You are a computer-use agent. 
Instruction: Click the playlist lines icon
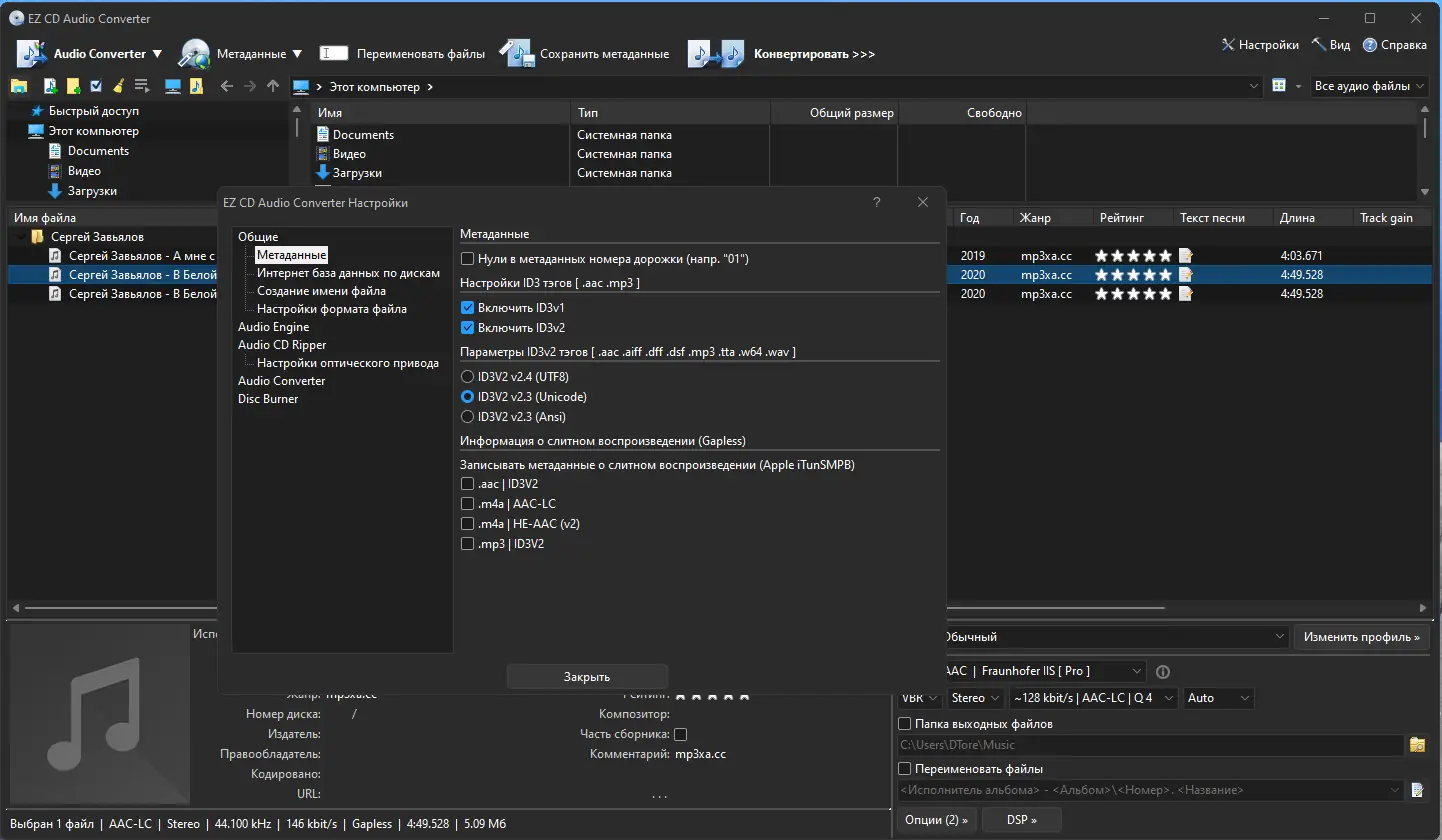[x=141, y=87]
